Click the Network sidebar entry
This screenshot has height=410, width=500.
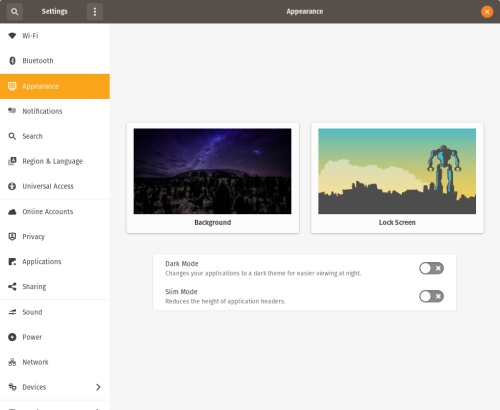click(55, 362)
